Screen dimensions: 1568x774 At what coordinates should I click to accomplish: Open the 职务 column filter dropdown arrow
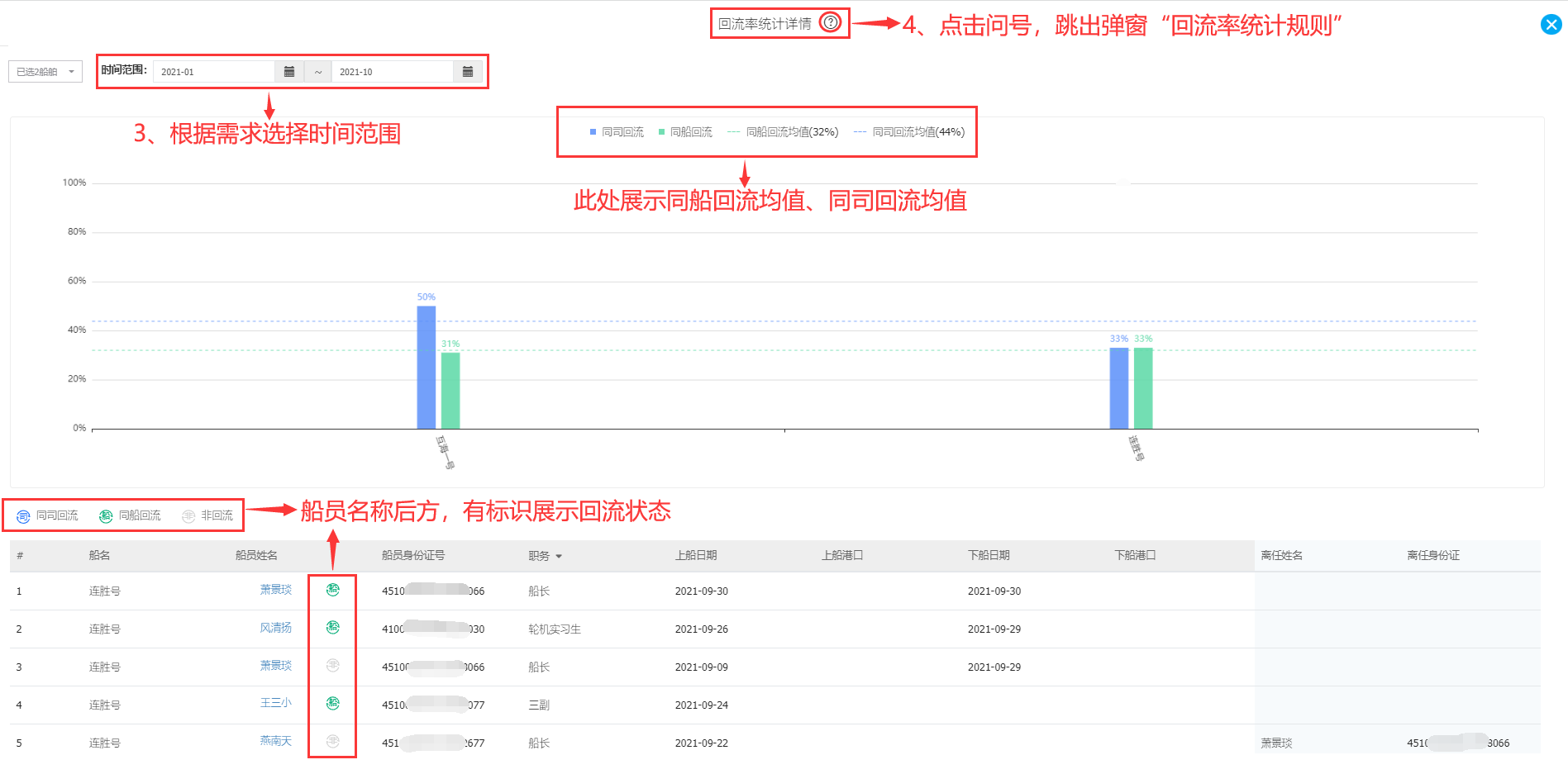coord(559,557)
